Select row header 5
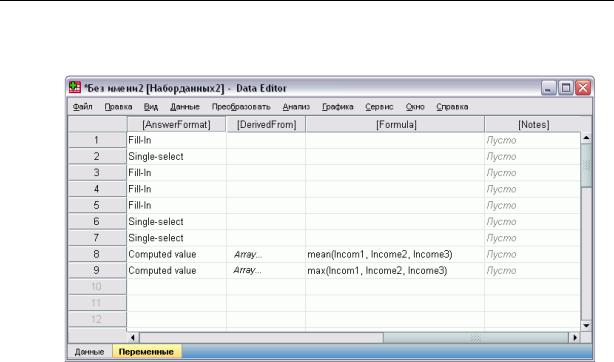614x362 pixels. pos(97,205)
